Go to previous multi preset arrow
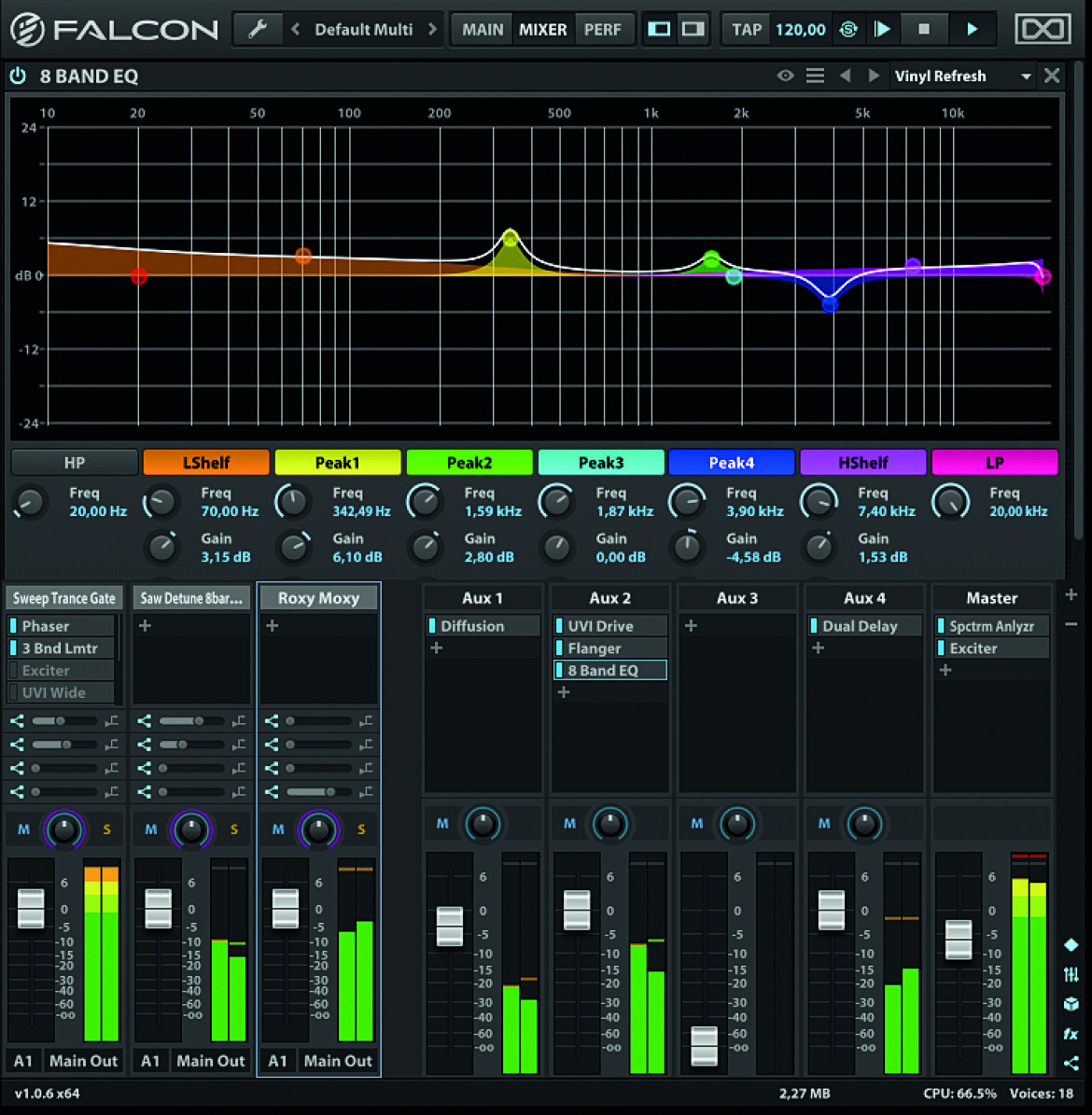Screen dimensions: 1092x1115 tap(295, 29)
